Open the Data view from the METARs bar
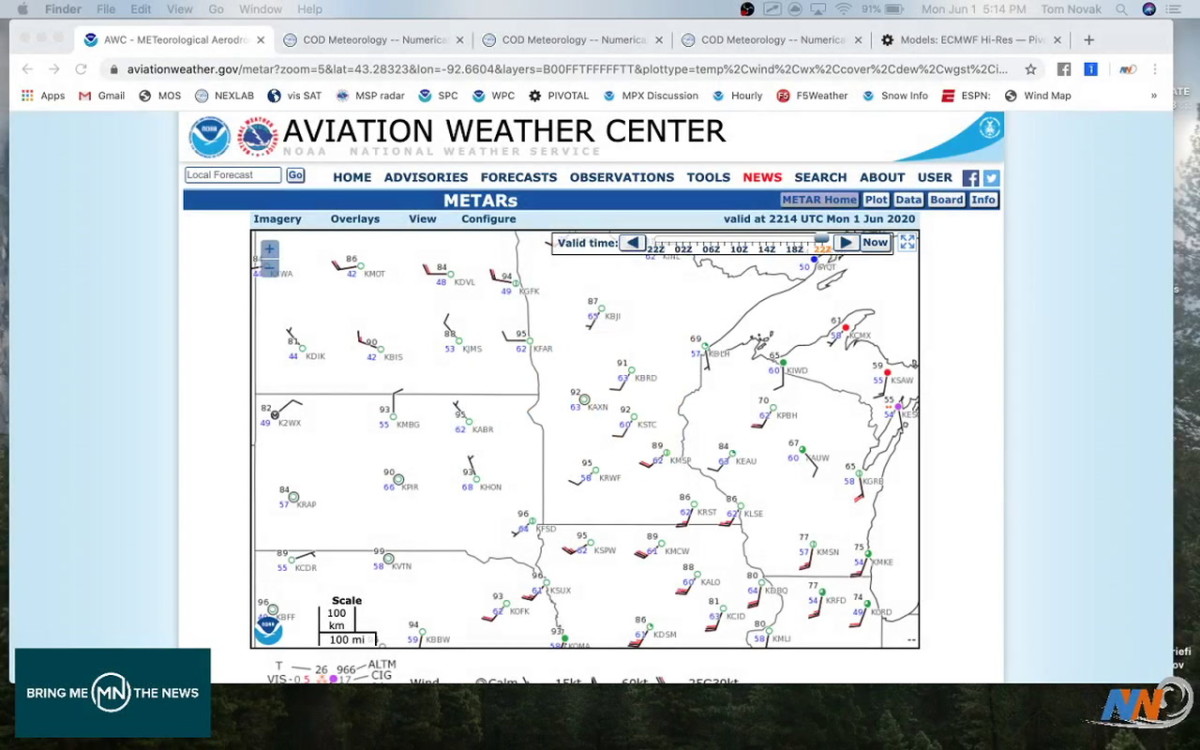1200x750 pixels. [908, 199]
